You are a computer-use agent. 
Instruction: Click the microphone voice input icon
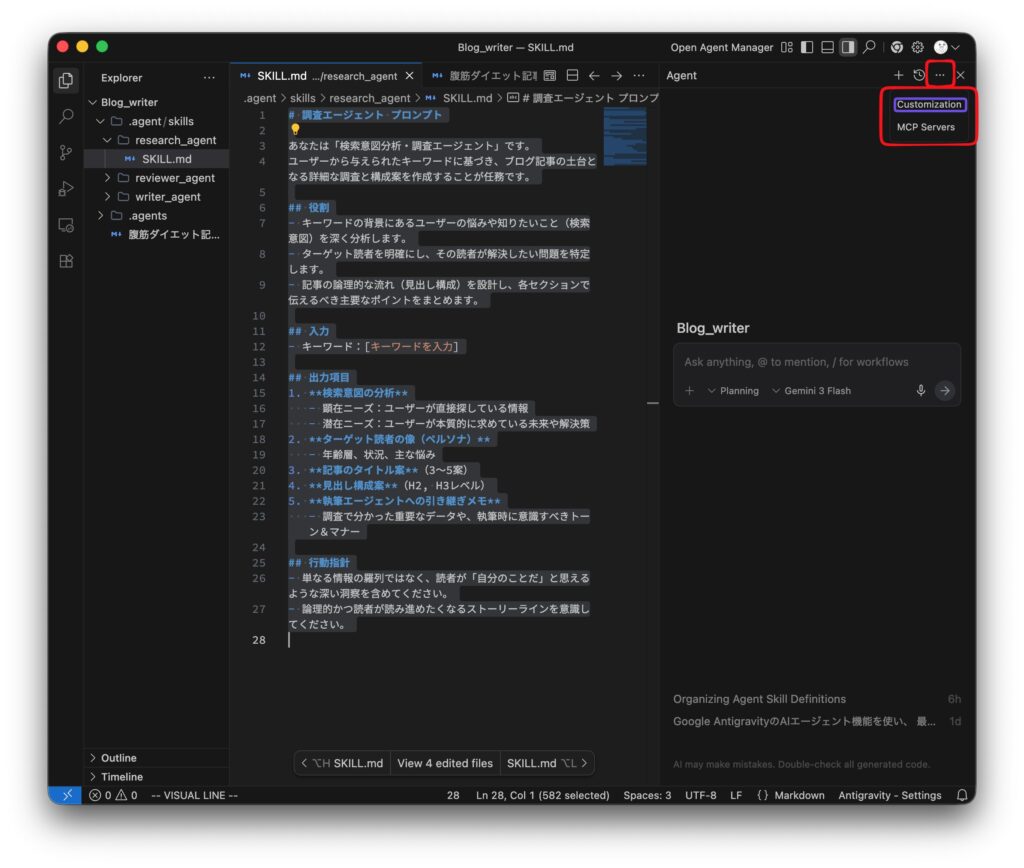921,391
